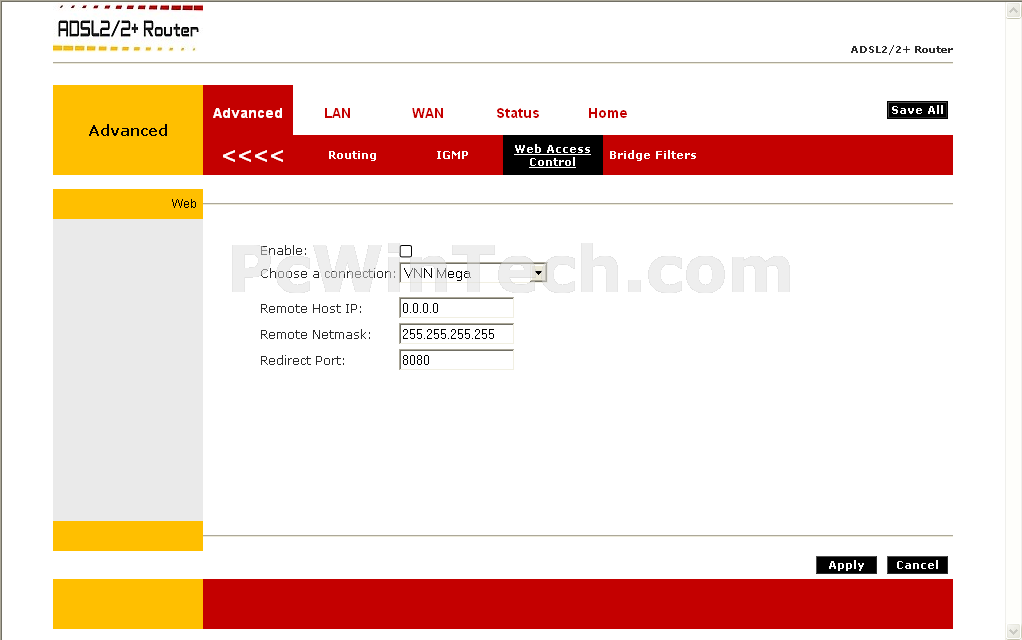Click the Web sidebar label

coord(184,204)
